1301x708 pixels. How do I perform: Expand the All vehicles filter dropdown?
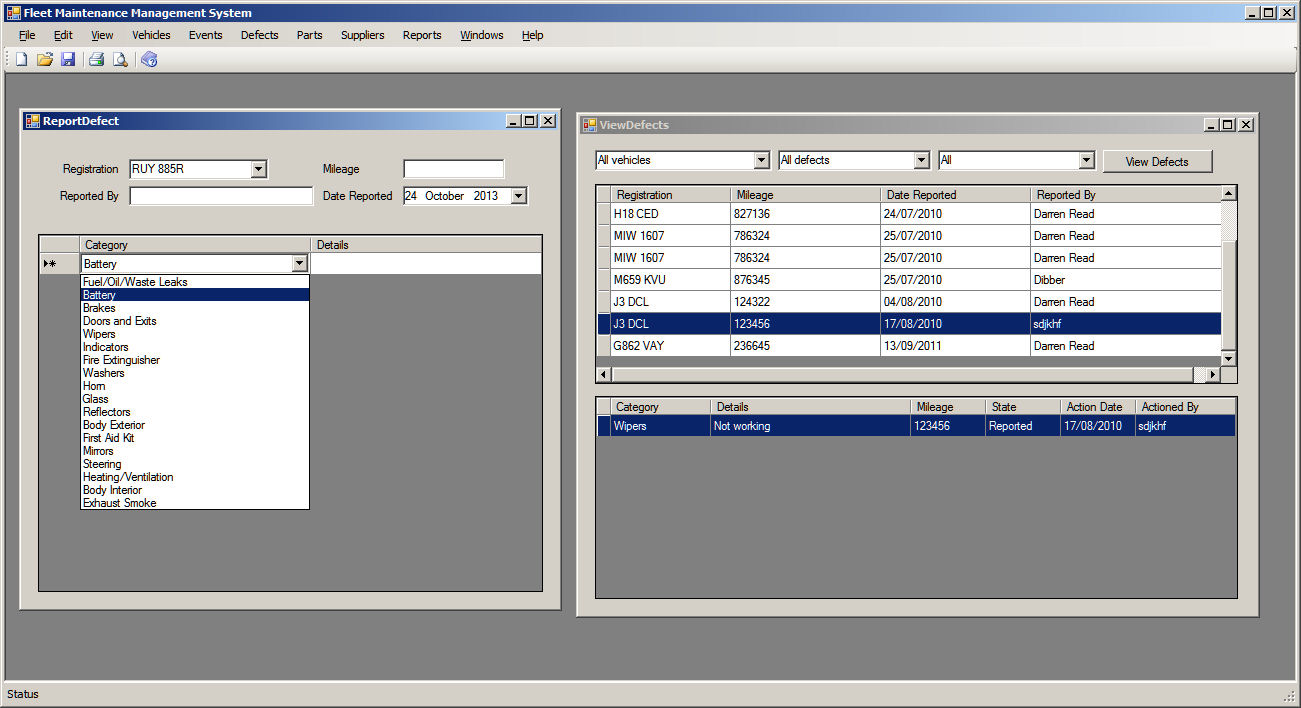click(761, 160)
